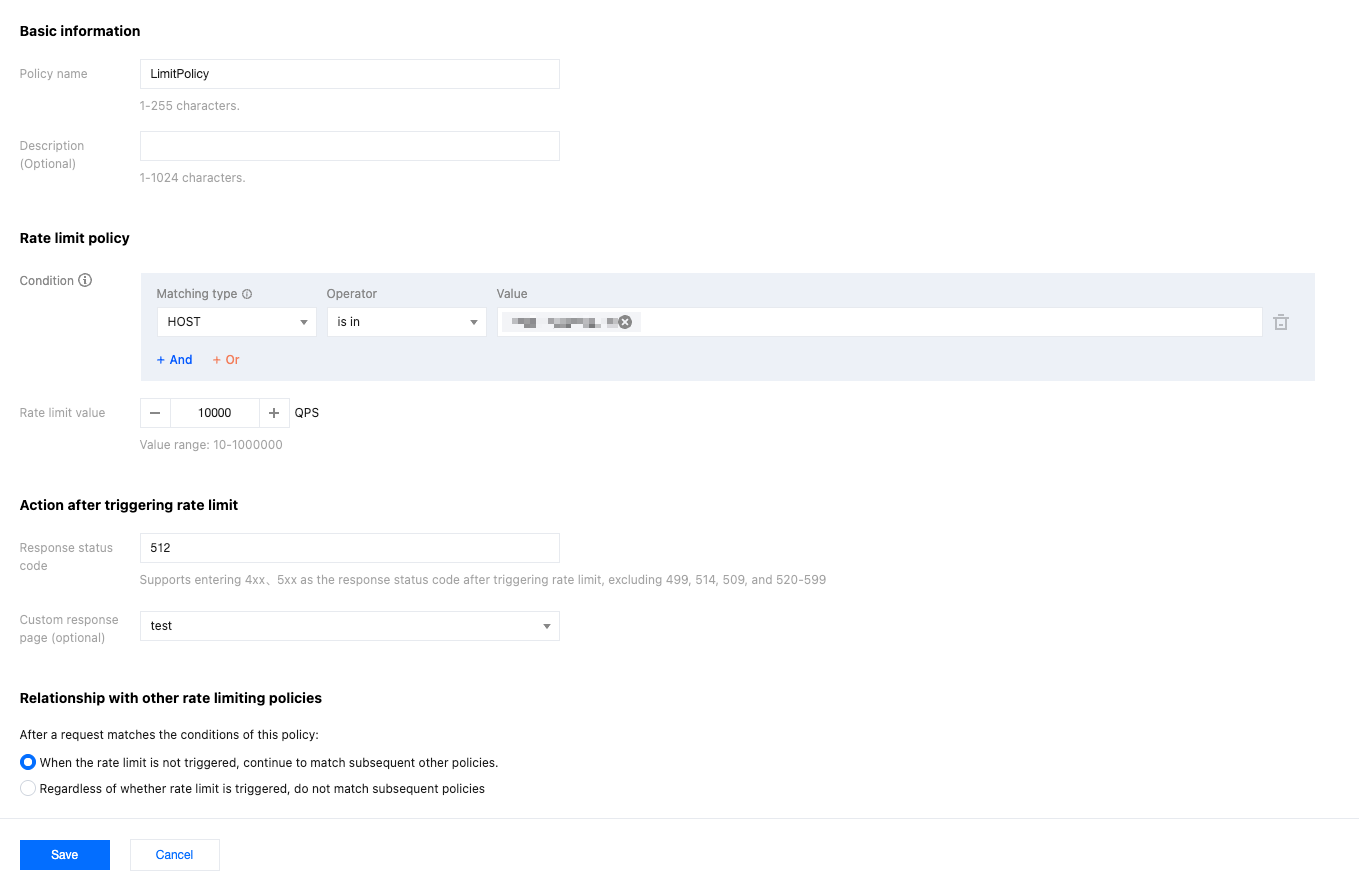The image size is (1359, 889).
Task: Cancel the policy editing
Action: [x=174, y=855]
